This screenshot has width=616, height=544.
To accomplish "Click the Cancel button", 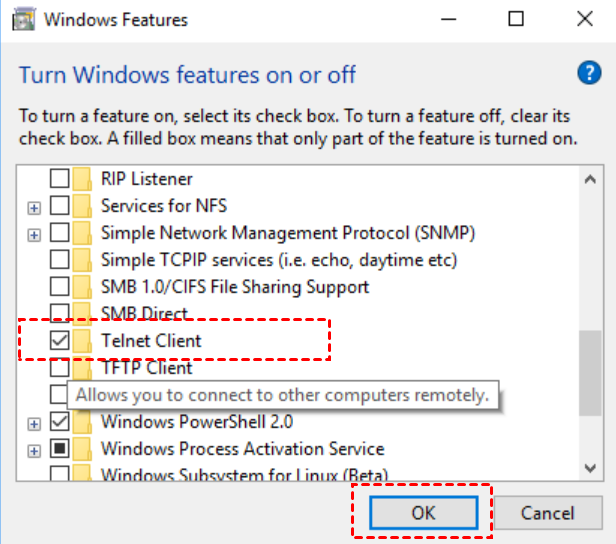I will tap(548, 513).
